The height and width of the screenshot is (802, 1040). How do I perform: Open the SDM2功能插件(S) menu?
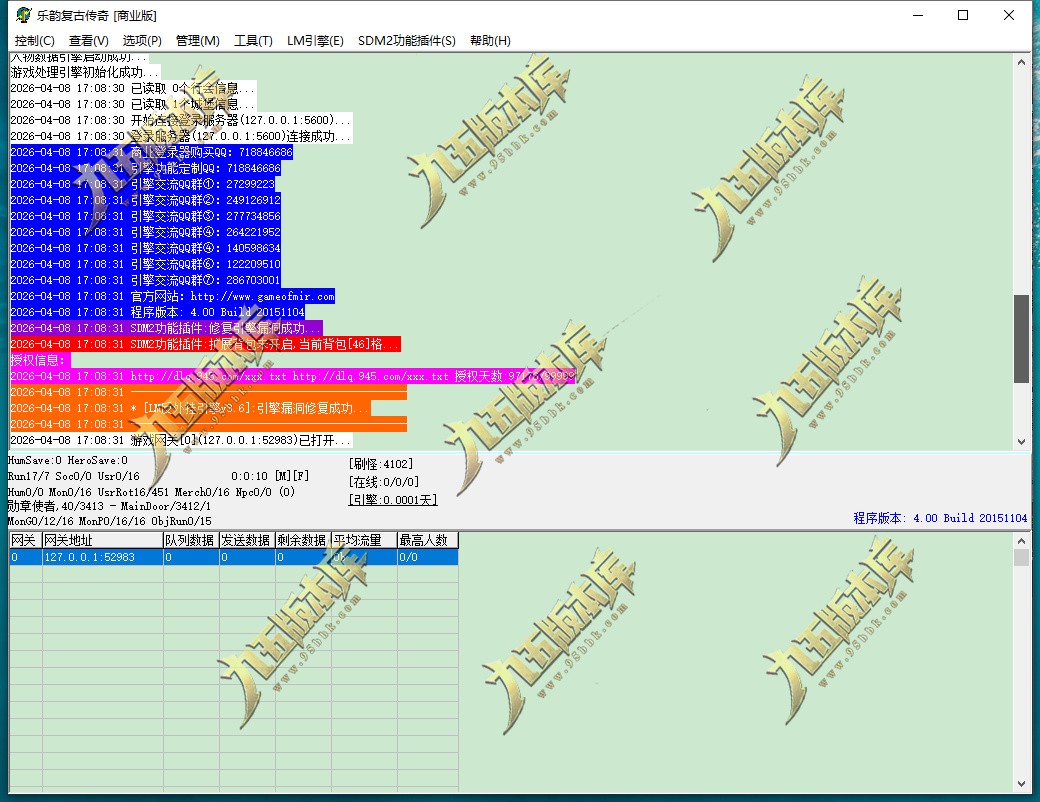pos(407,40)
